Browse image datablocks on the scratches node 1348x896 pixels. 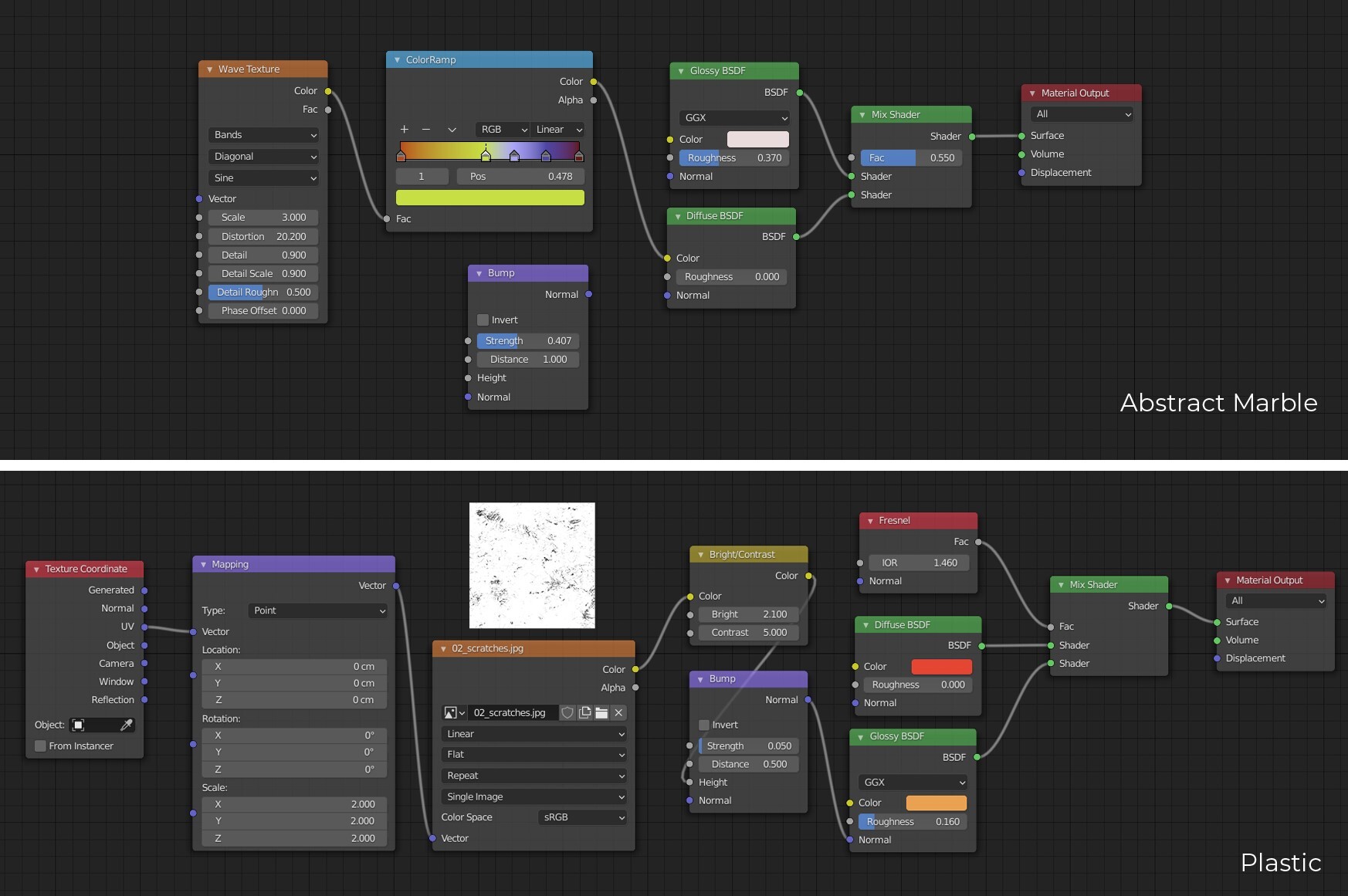pyautogui.click(x=454, y=713)
